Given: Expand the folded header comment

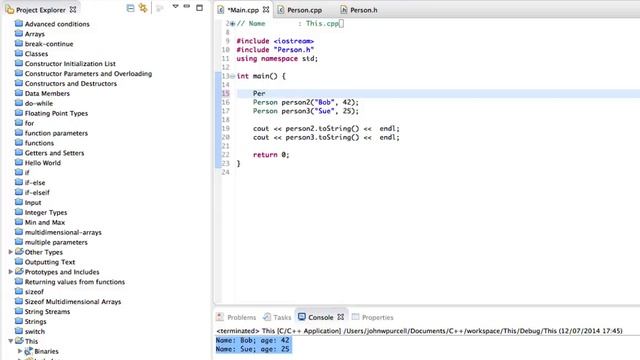Looking at the screenshot, I should point(232,24).
